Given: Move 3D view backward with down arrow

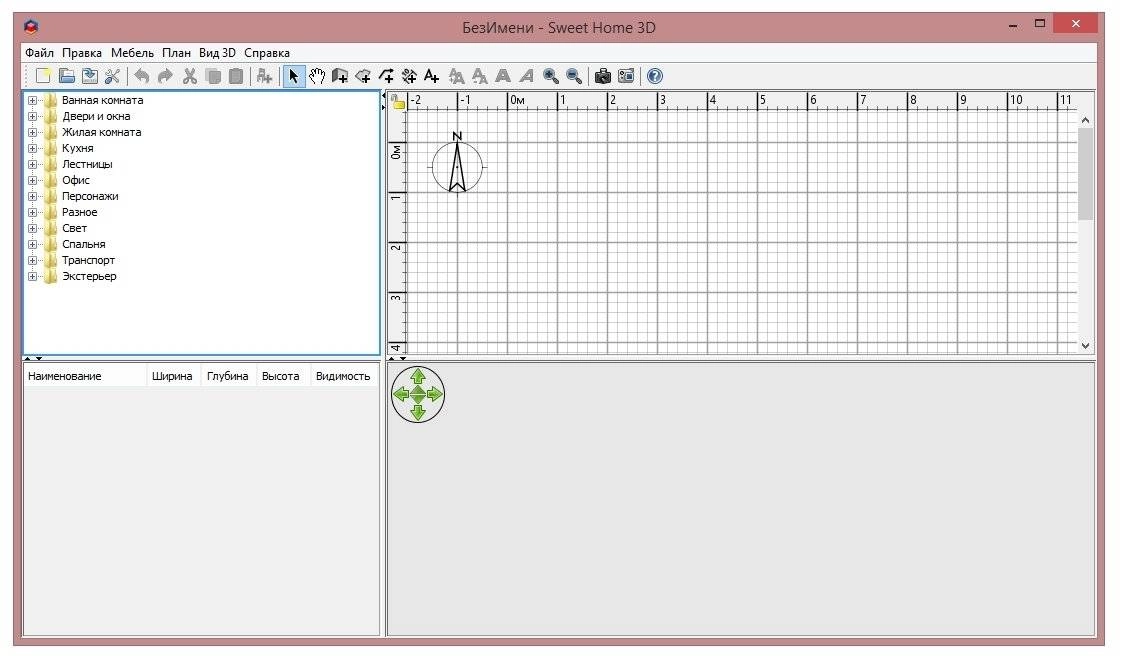Looking at the screenshot, I should (x=419, y=412).
